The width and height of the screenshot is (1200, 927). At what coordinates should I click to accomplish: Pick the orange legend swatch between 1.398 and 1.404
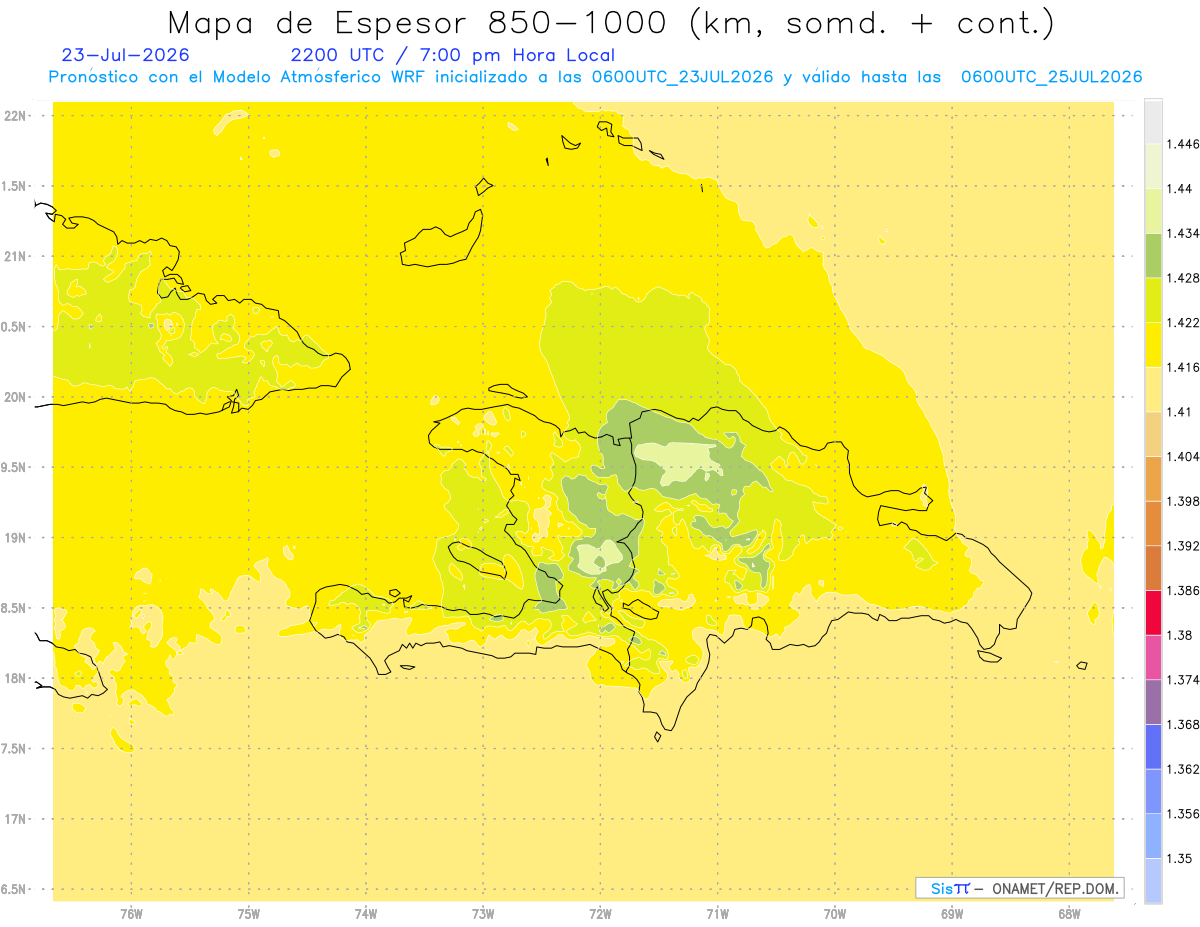1153,478
